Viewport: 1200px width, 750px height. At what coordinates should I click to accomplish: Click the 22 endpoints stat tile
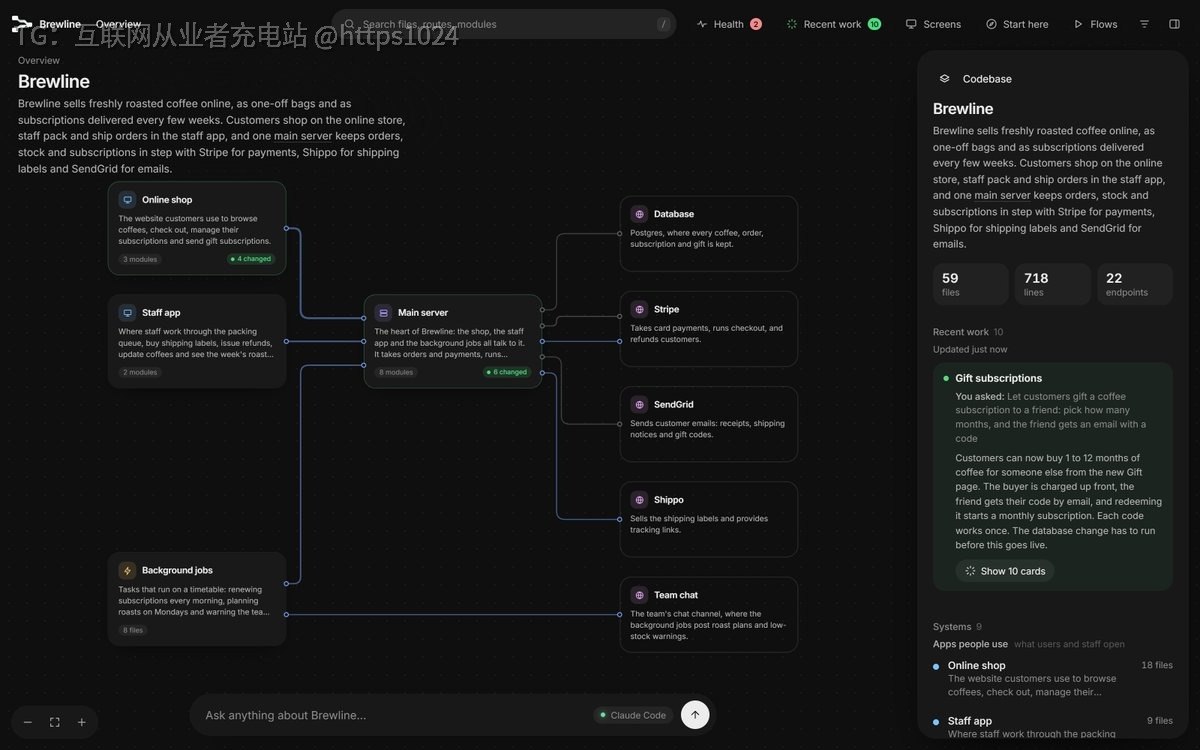click(1135, 284)
